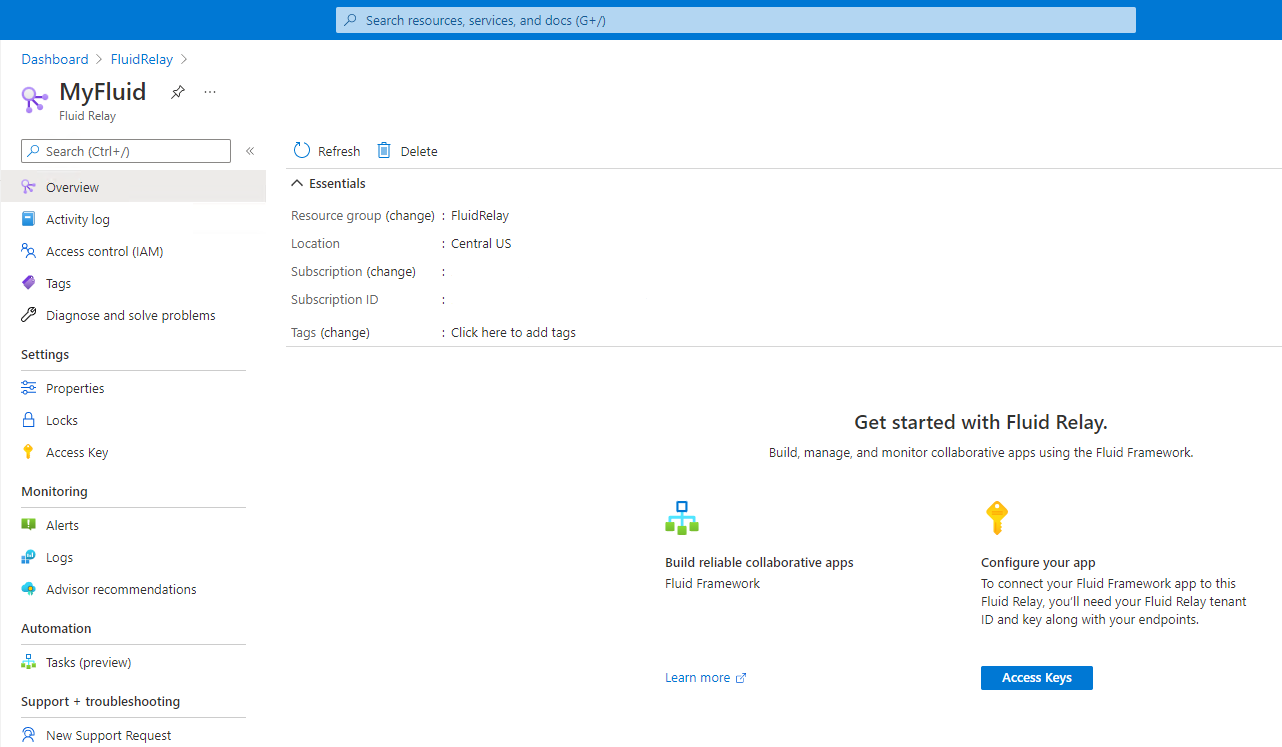Collapse the left navigation pane
The width and height of the screenshot is (1282, 747).
point(249,150)
